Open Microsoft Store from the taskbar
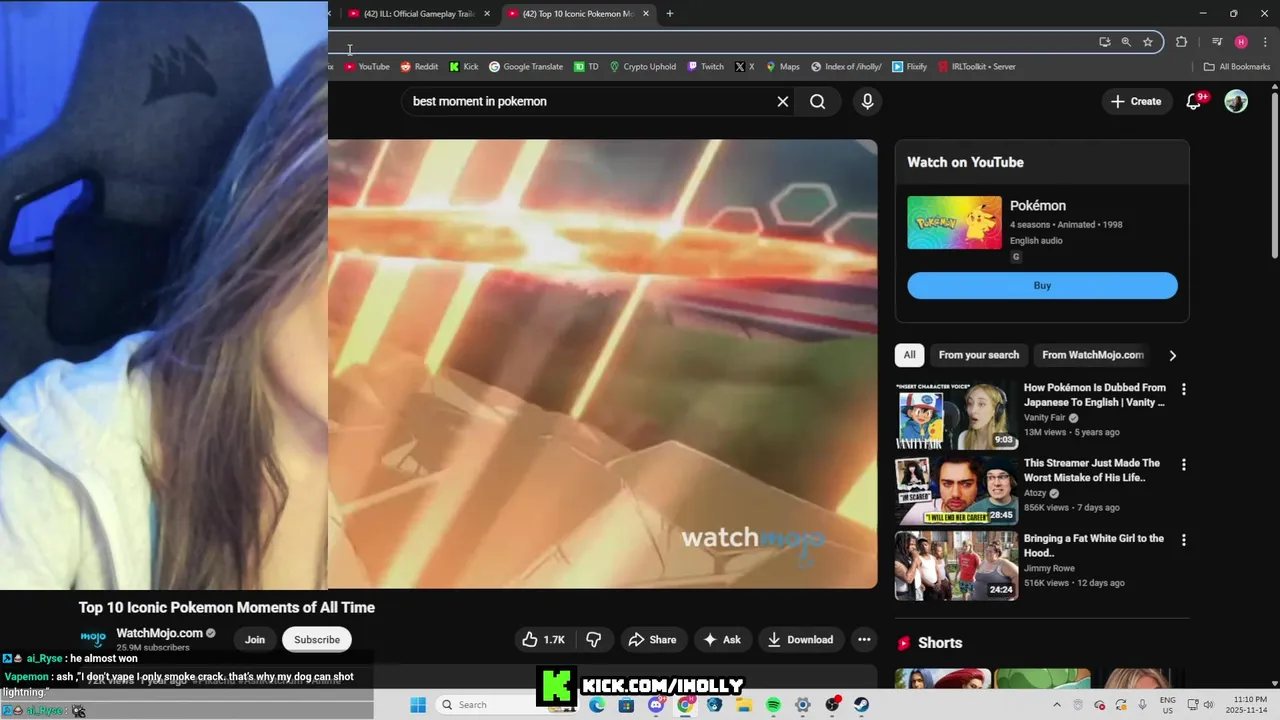The width and height of the screenshot is (1280, 720). (x=626, y=705)
